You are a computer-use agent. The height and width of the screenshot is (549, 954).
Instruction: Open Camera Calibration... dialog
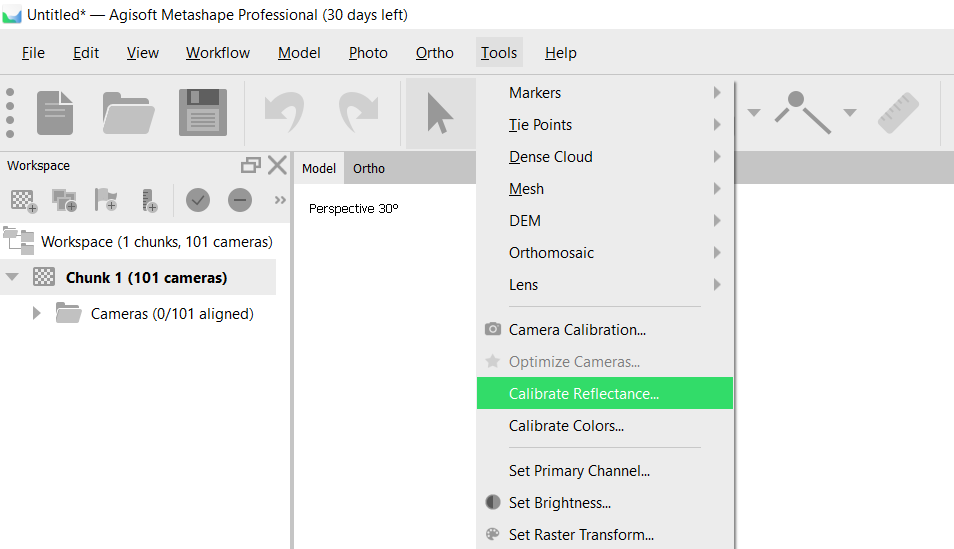point(577,330)
